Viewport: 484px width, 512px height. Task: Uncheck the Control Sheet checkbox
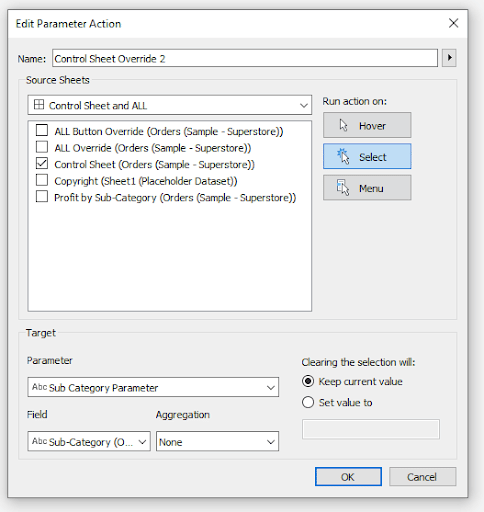(x=42, y=163)
